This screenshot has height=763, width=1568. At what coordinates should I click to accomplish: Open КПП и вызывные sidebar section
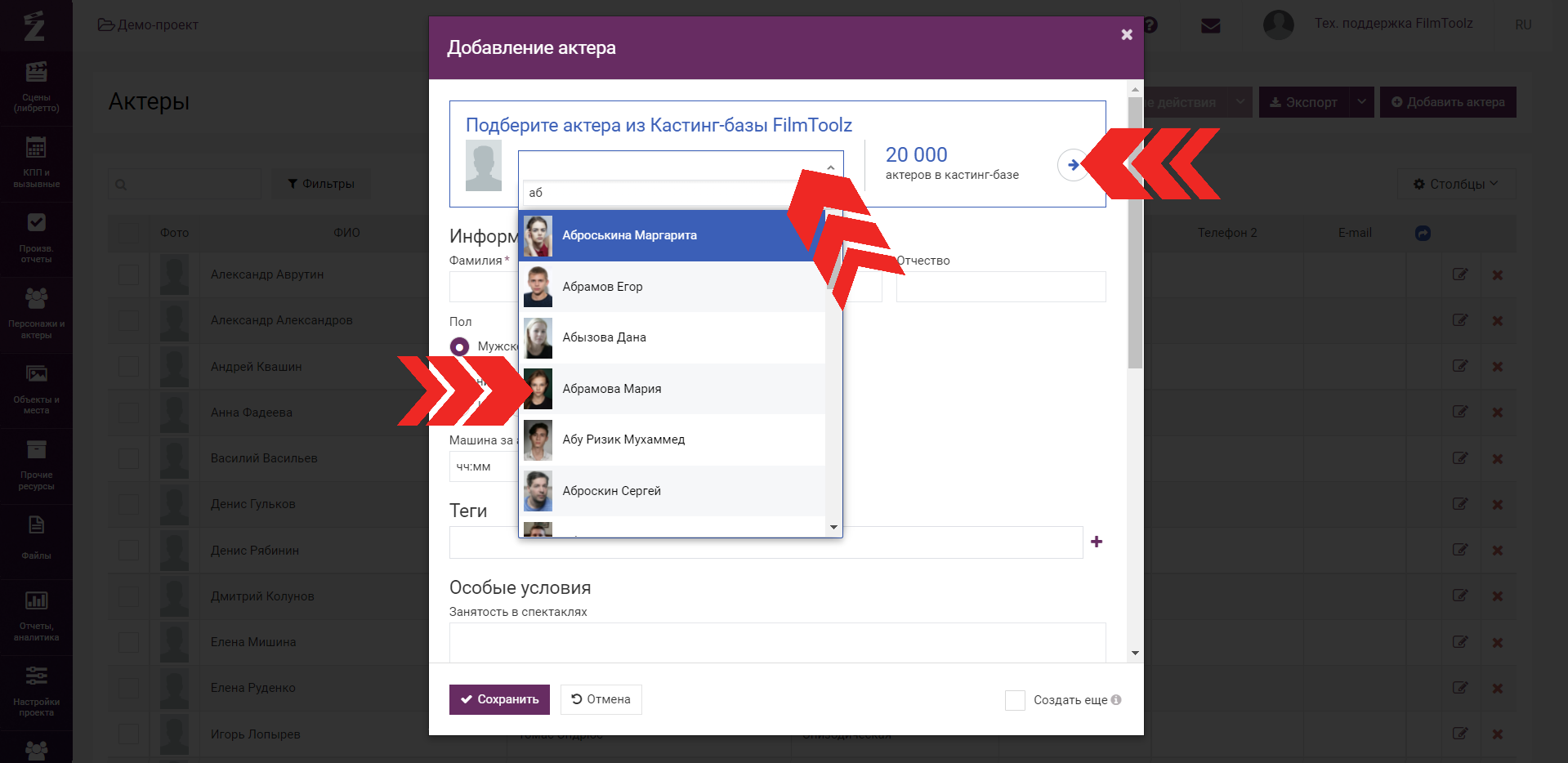tap(36, 163)
